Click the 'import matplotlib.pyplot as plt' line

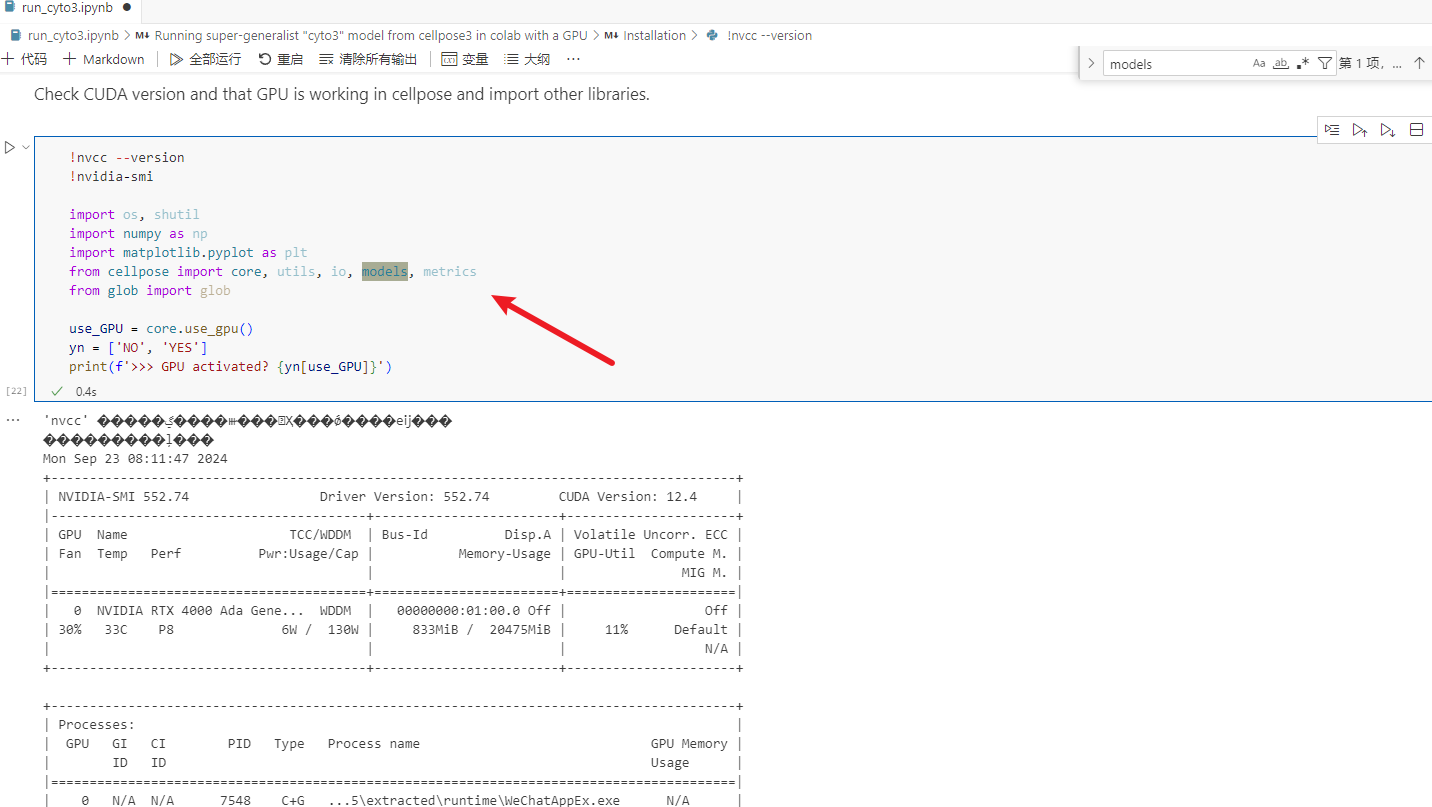coord(188,252)
